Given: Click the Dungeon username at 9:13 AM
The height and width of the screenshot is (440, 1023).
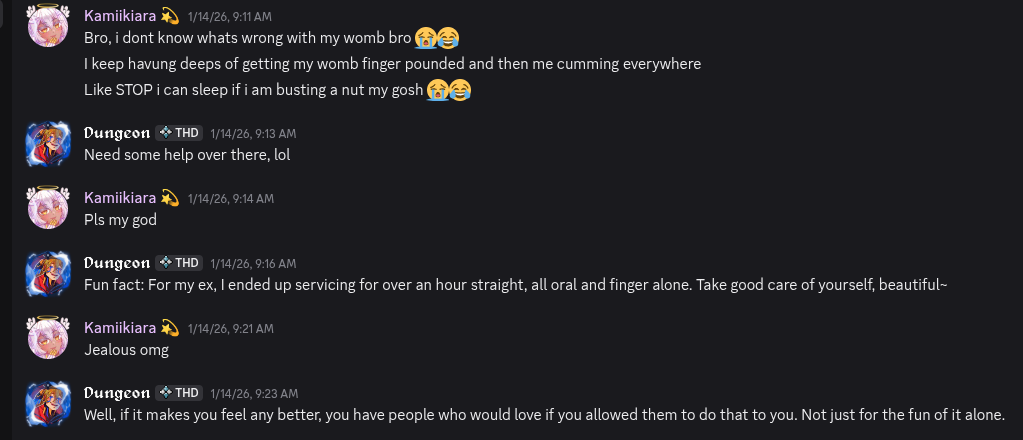Looking at the screenshot, I should point(117,133).
